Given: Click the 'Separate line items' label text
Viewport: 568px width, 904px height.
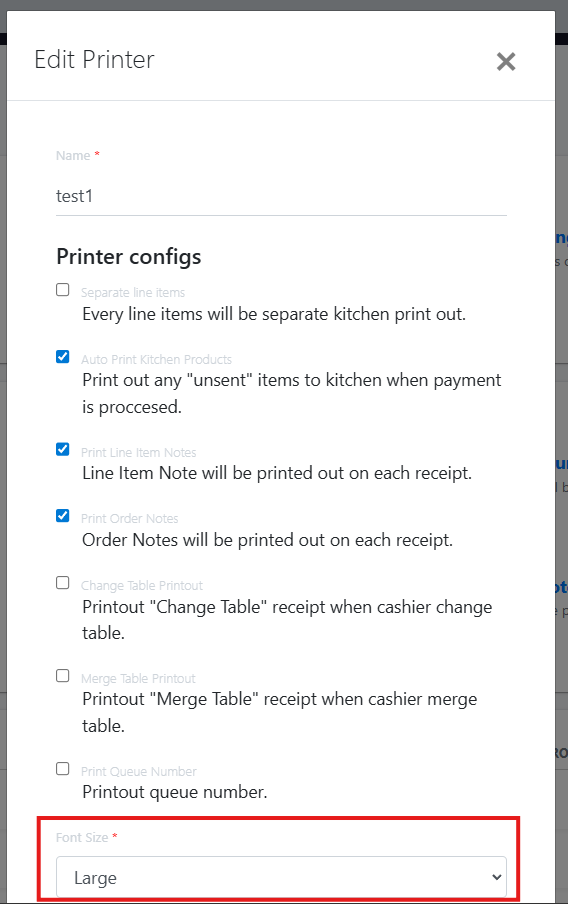Looking at the screenshot, I should click(x=133, y=292).
